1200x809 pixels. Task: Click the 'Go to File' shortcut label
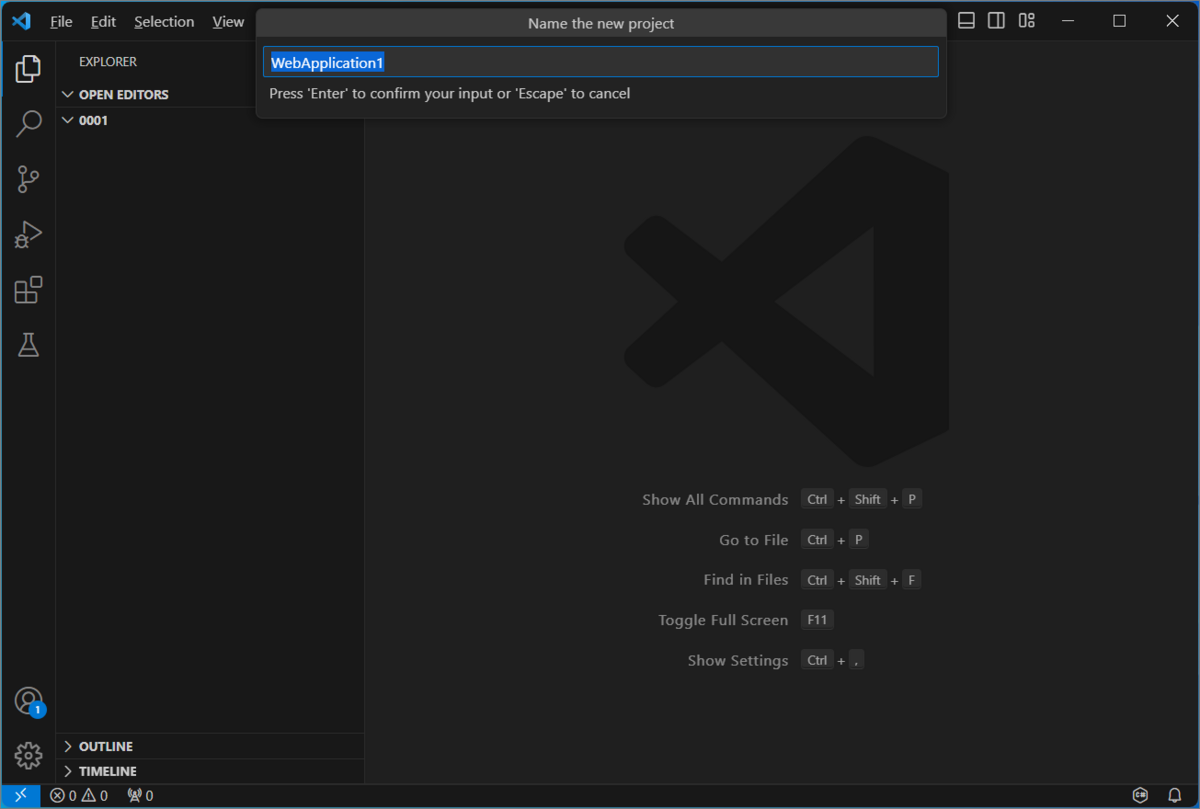[754, 540]
